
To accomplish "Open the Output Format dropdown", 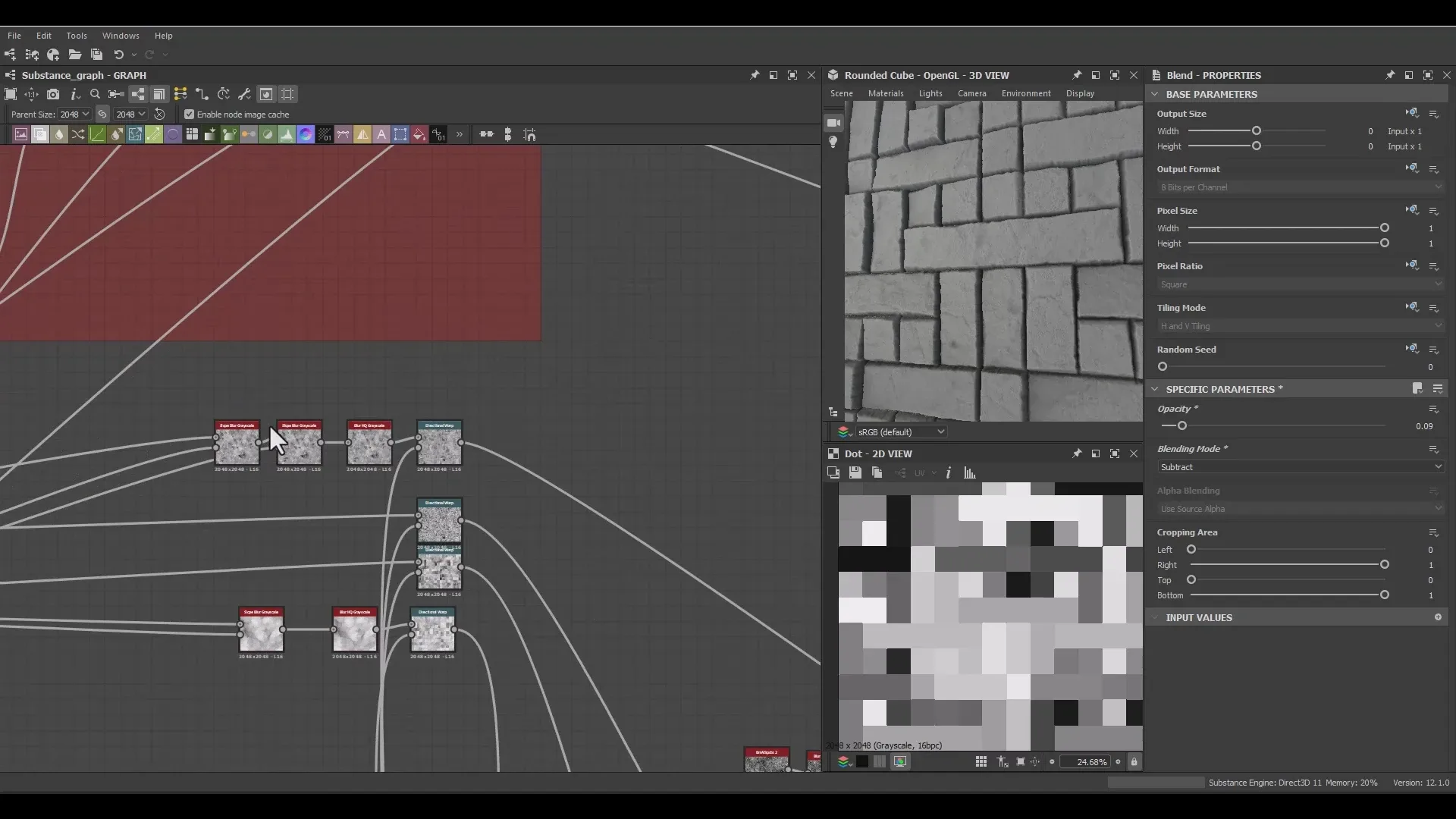I will click(x=1300, y=187).
